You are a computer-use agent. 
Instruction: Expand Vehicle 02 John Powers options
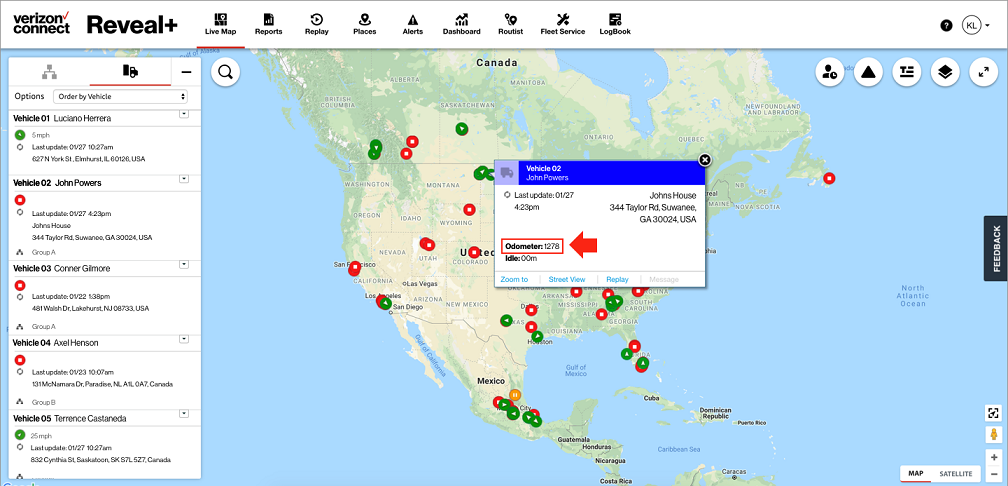(x=183, y=178)
